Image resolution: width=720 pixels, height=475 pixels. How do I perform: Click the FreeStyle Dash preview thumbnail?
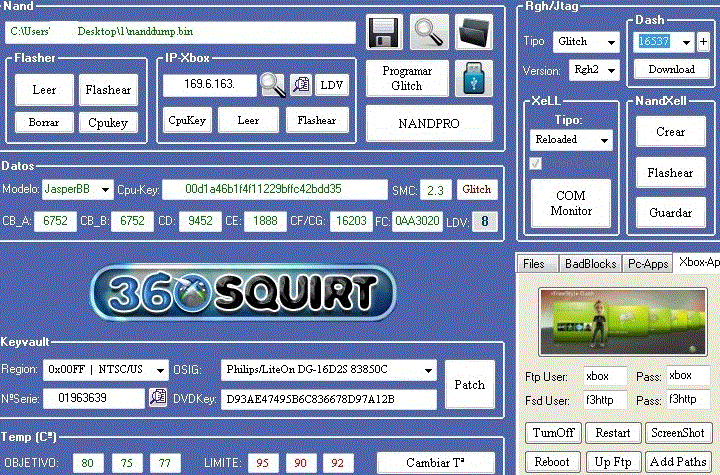pos(623,322)
